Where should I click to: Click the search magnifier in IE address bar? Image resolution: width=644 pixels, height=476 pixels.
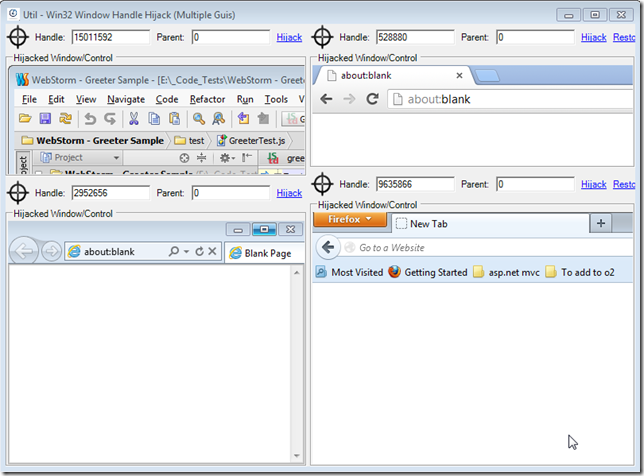pos(174,251)
